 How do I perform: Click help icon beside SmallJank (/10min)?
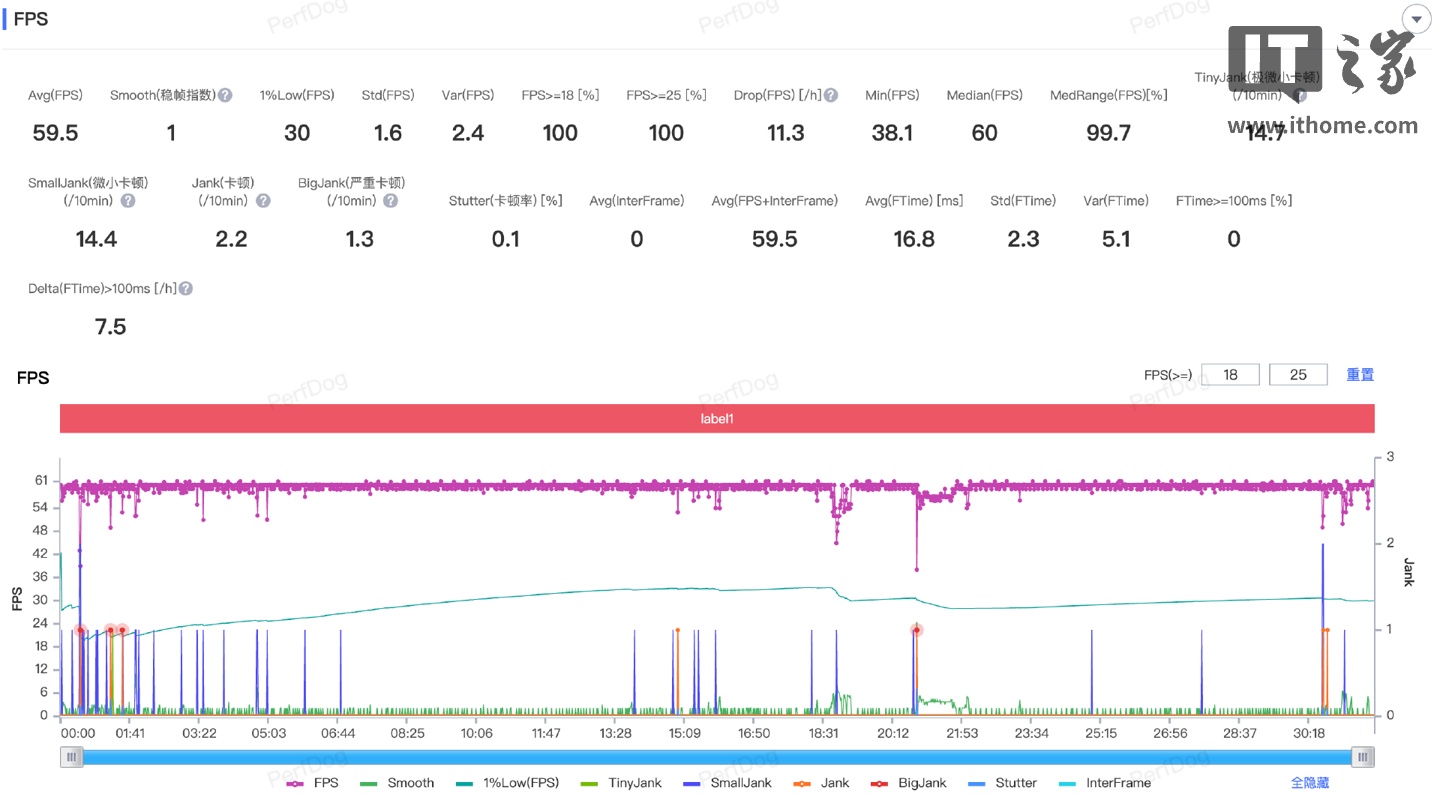coord(128,201)
